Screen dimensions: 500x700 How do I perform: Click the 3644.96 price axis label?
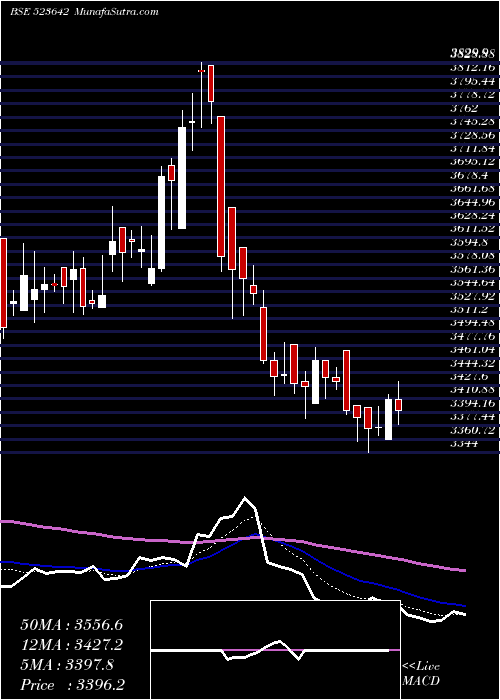click(472, 202)
